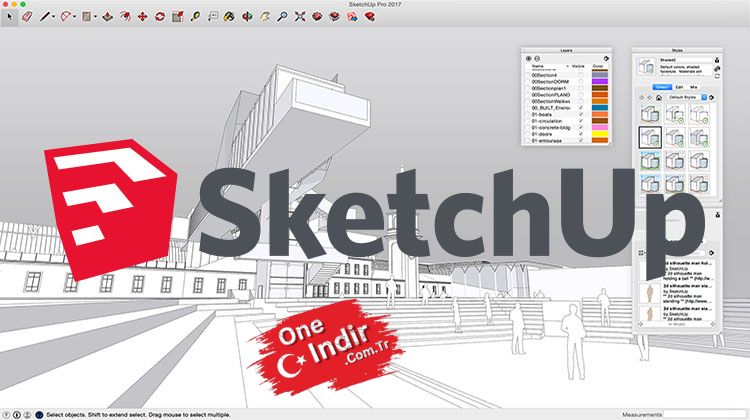Image resolution: width=750 pixels, height=420 pixels.
Task: Activate the Rotate tool
Action: click(x=160, y=17)
